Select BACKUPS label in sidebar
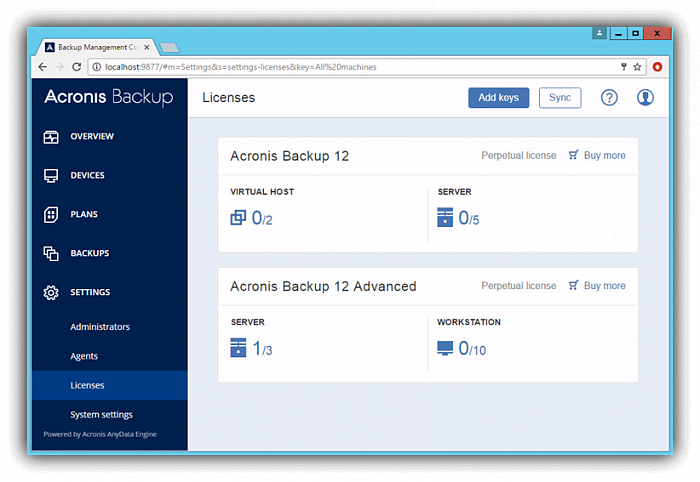 click(x=90, y=253)
